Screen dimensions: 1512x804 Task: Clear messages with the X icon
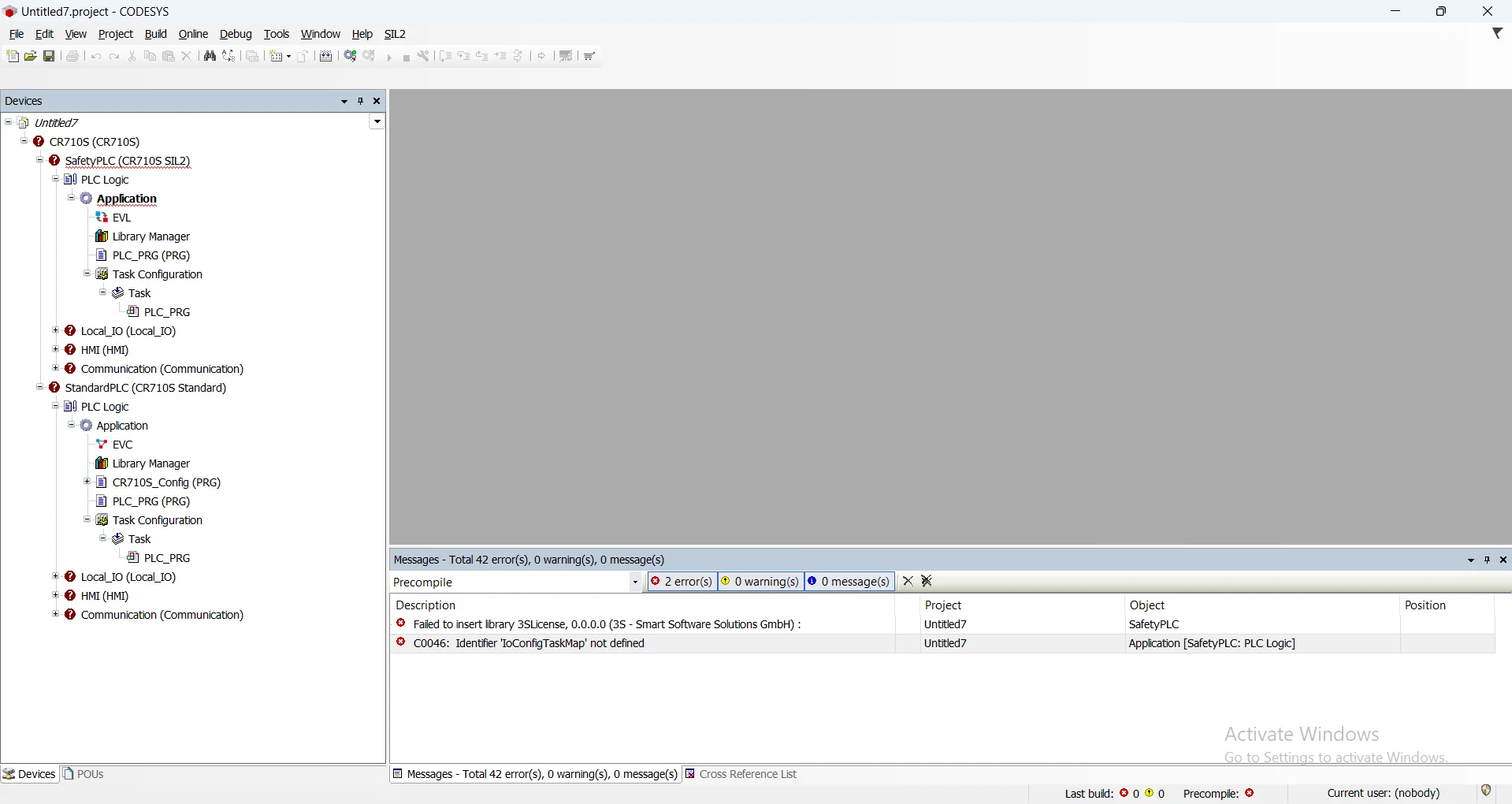pos(908,581)
